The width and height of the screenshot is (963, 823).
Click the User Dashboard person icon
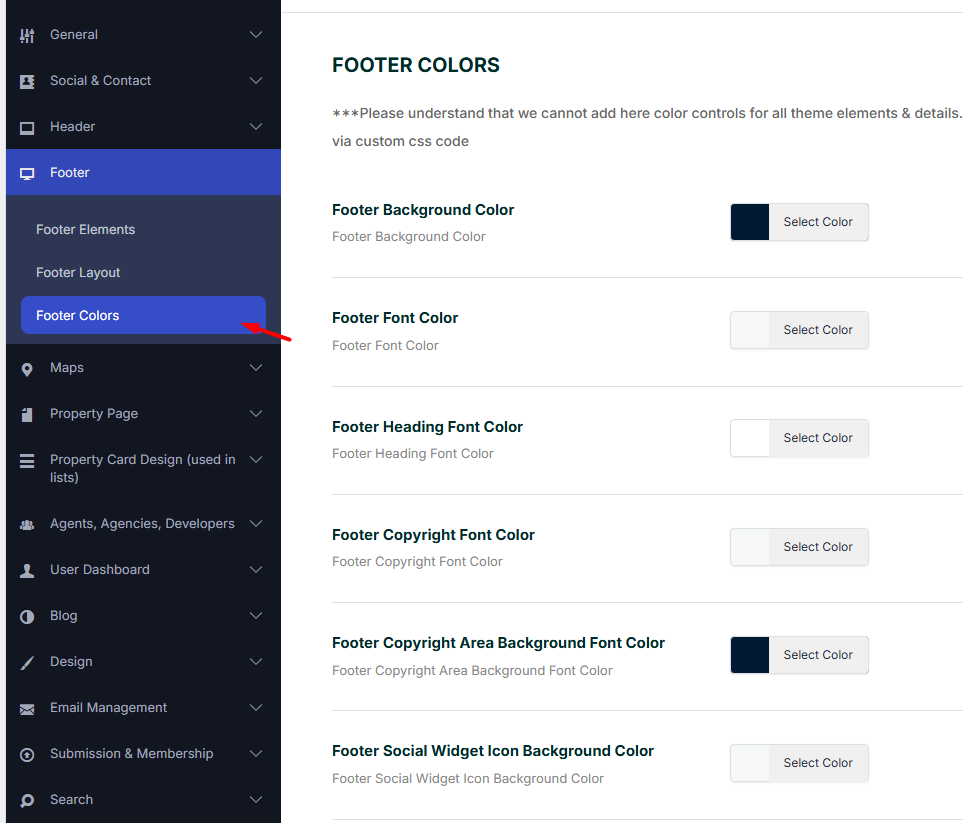pyautogui.click(x=27, y=570)
